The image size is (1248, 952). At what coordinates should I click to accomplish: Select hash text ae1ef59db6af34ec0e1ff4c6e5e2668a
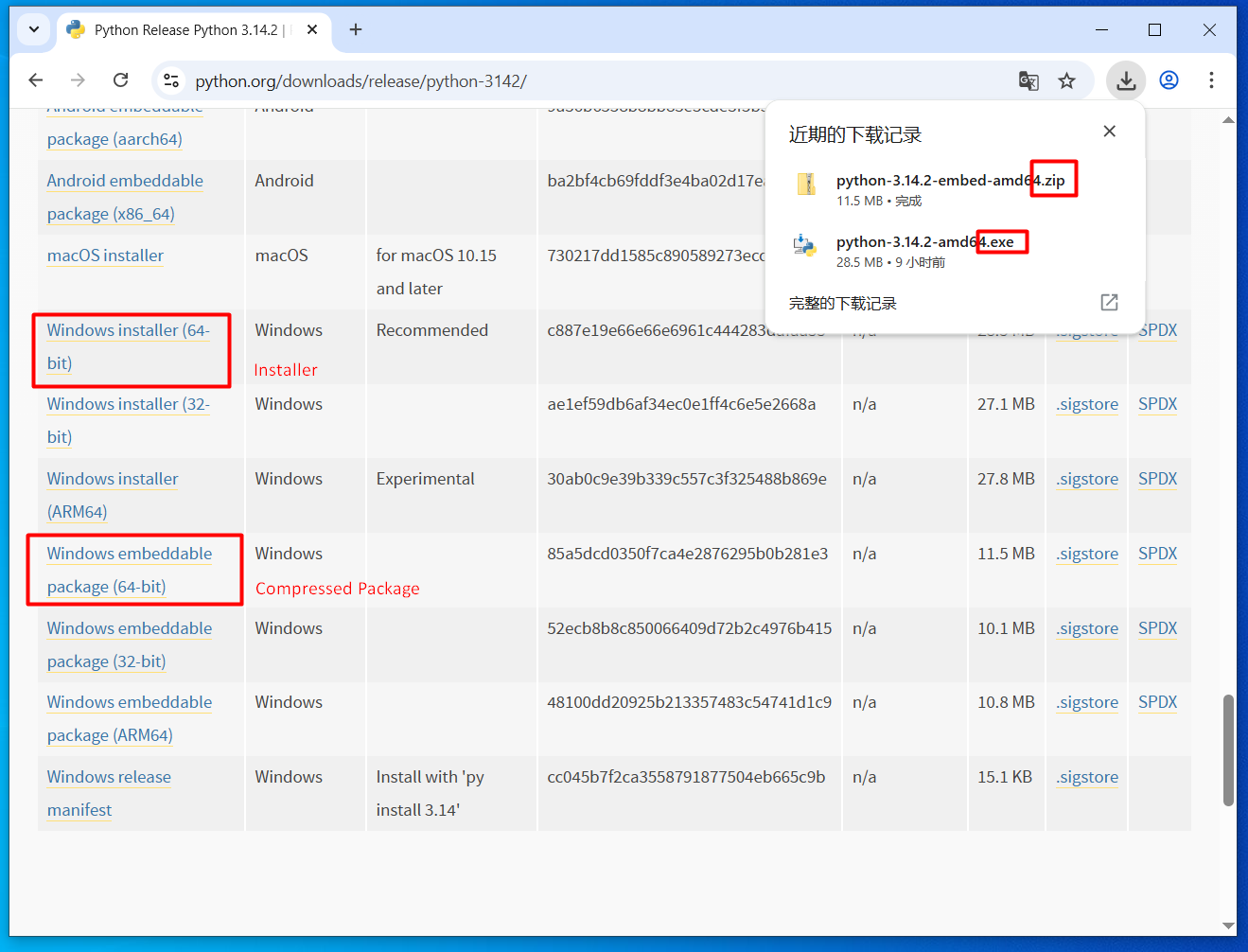681,404
